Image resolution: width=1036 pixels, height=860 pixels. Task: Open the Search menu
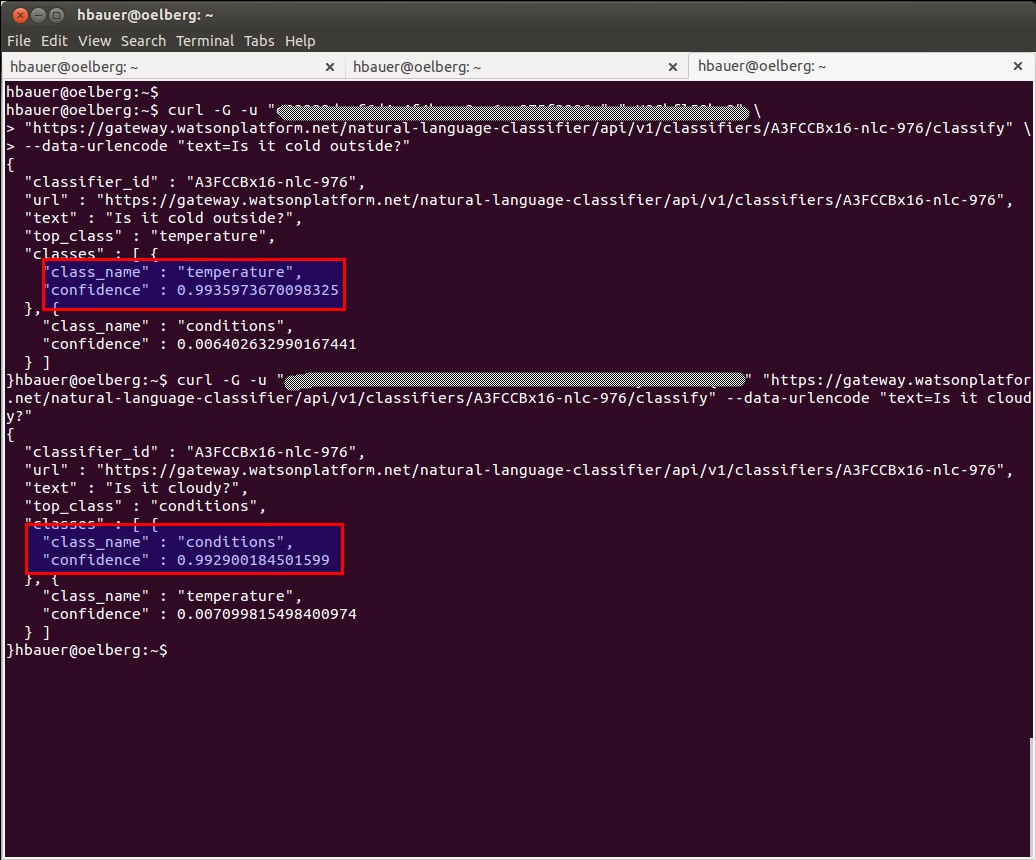143,41
